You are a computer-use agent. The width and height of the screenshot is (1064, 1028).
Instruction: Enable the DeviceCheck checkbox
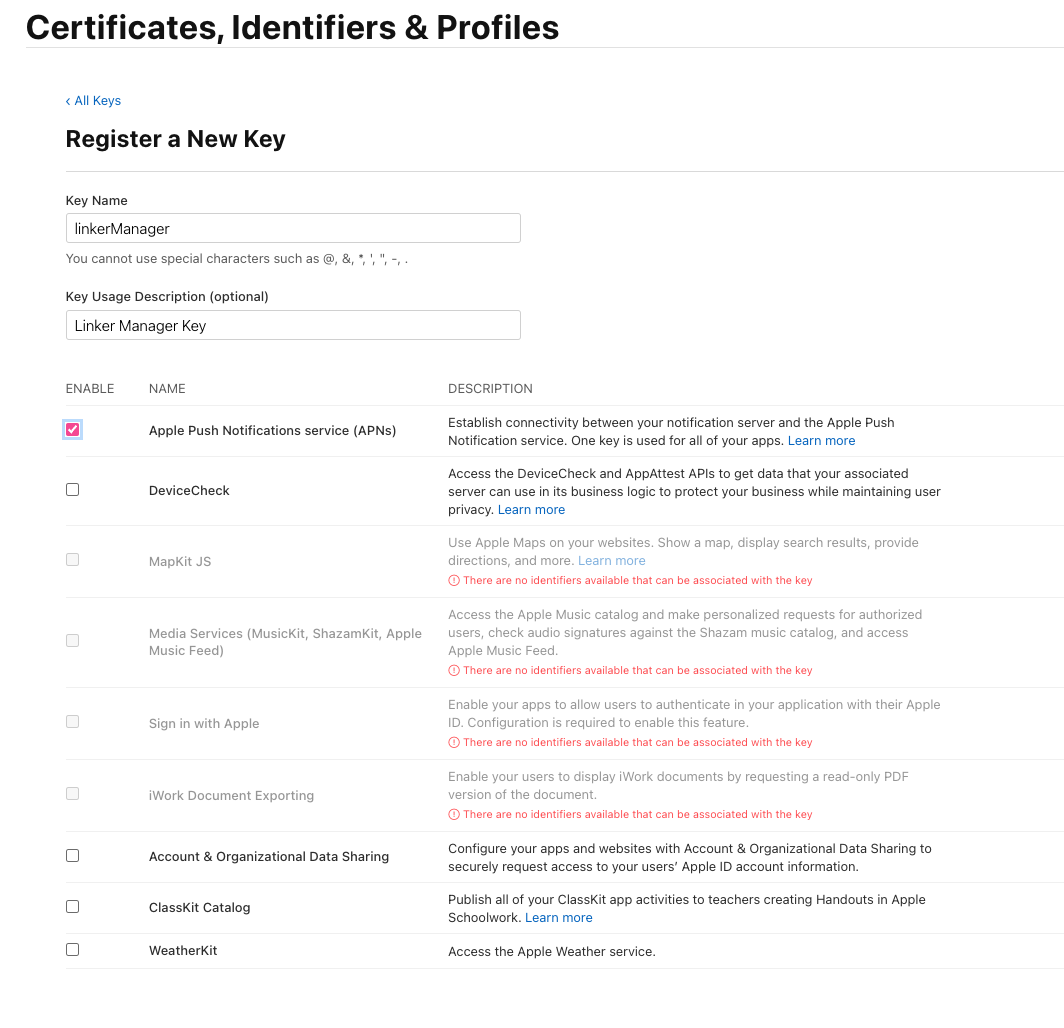pyautogui.click(x=72, y=490)
